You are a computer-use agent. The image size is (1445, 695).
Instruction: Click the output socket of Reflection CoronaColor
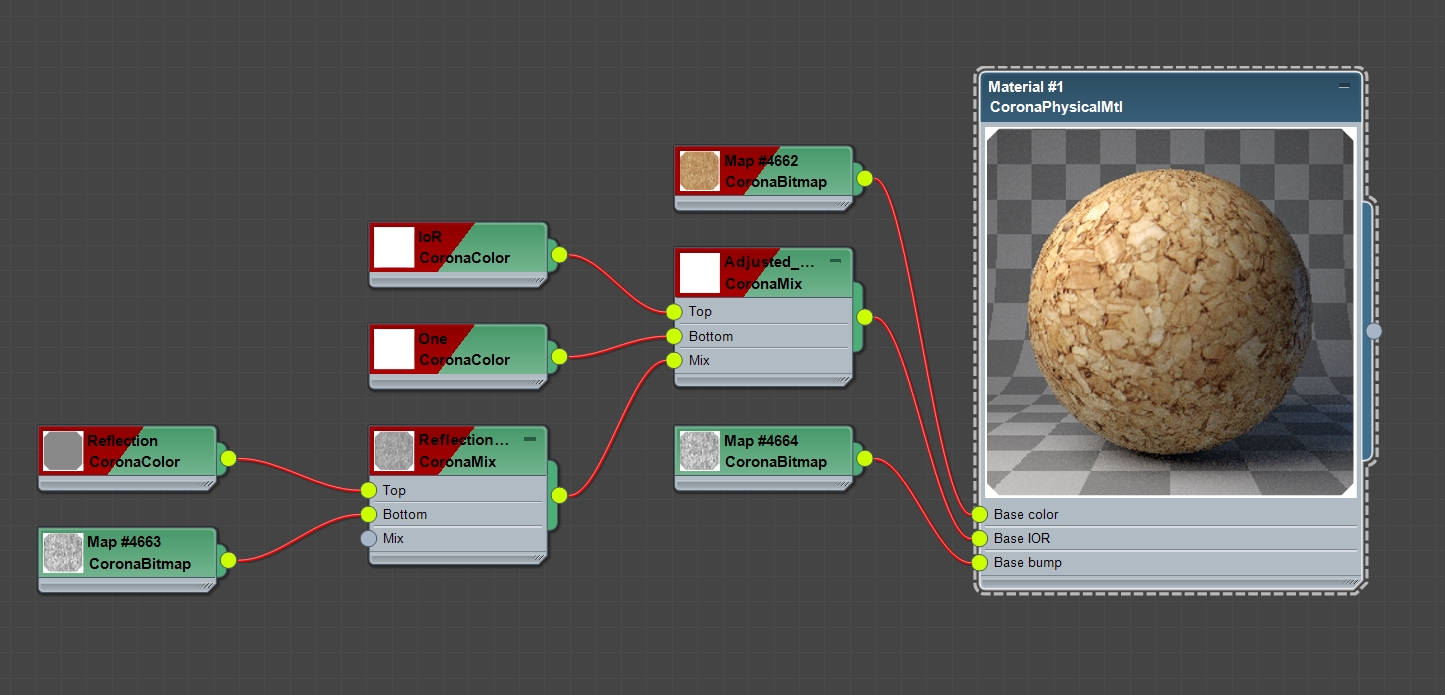(x=228, y=458)
